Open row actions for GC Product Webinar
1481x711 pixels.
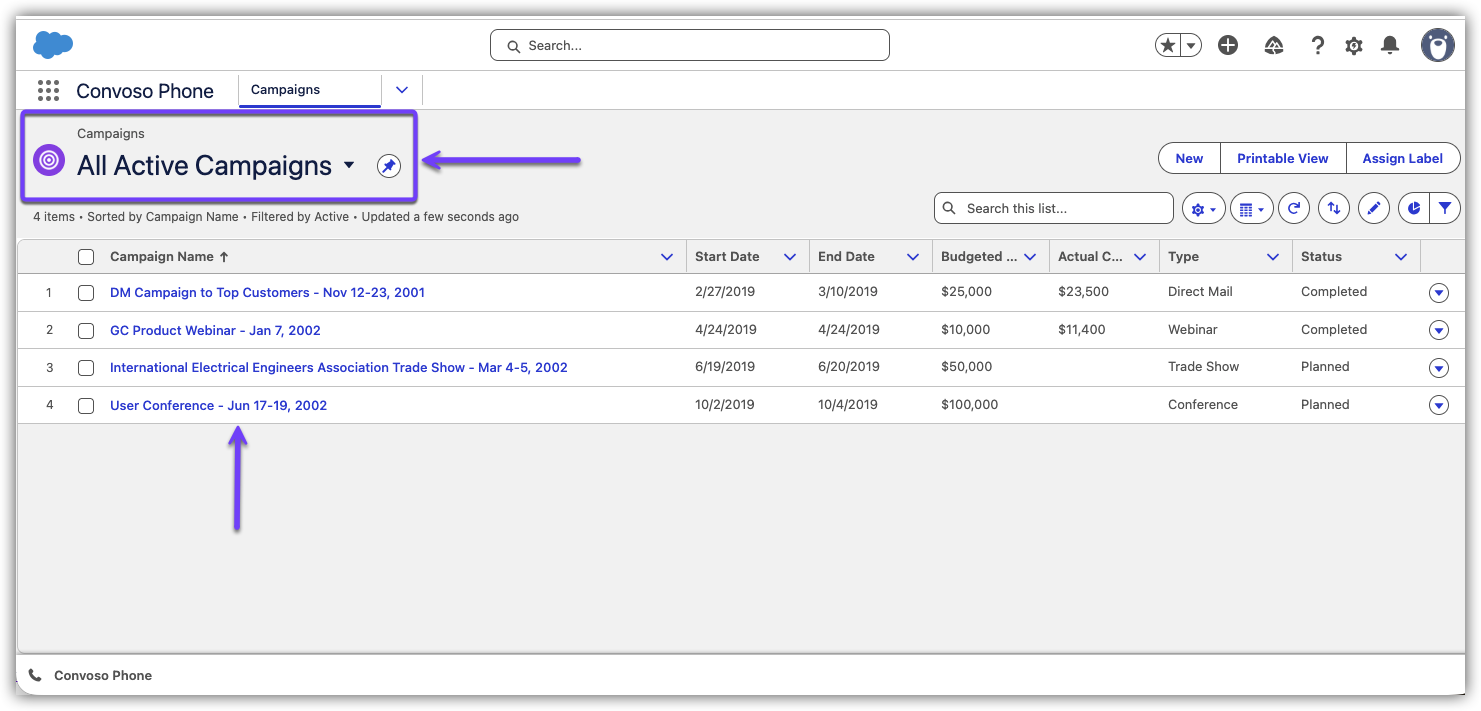point(1438,330)
